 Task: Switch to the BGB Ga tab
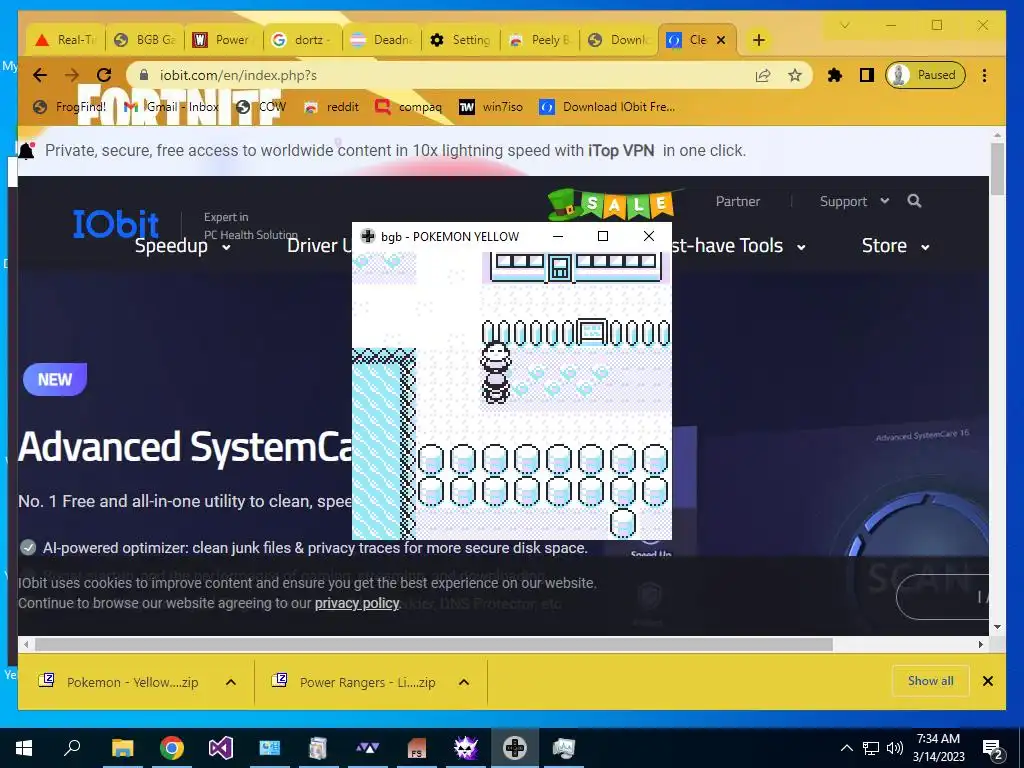(x=144, y=40)
